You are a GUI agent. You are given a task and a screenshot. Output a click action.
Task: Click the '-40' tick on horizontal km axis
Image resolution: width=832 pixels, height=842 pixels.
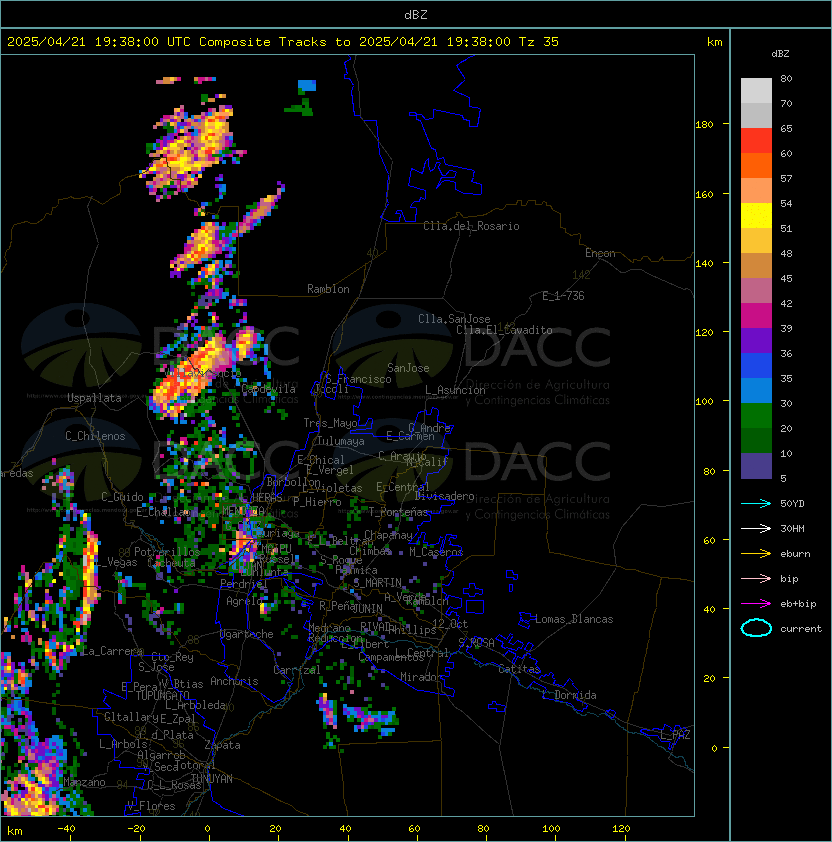[x=66, y=829]
